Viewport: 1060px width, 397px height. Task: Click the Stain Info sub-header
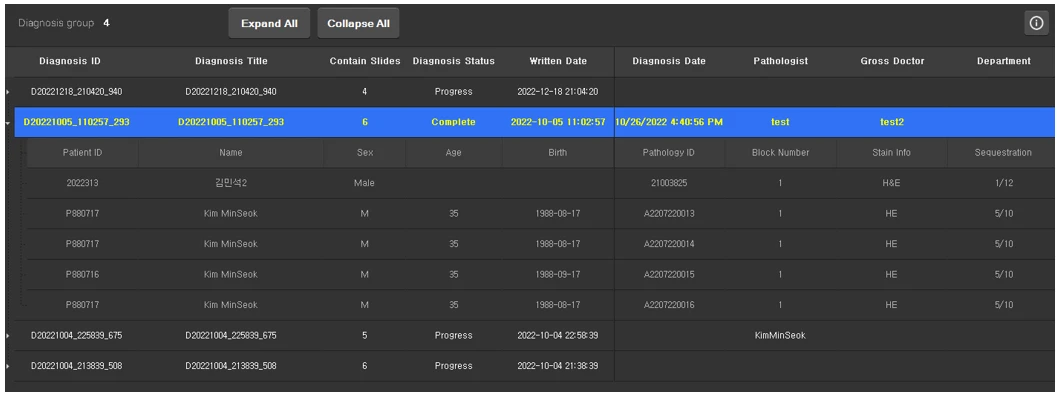pyautogui.click(x=892, y=153)
